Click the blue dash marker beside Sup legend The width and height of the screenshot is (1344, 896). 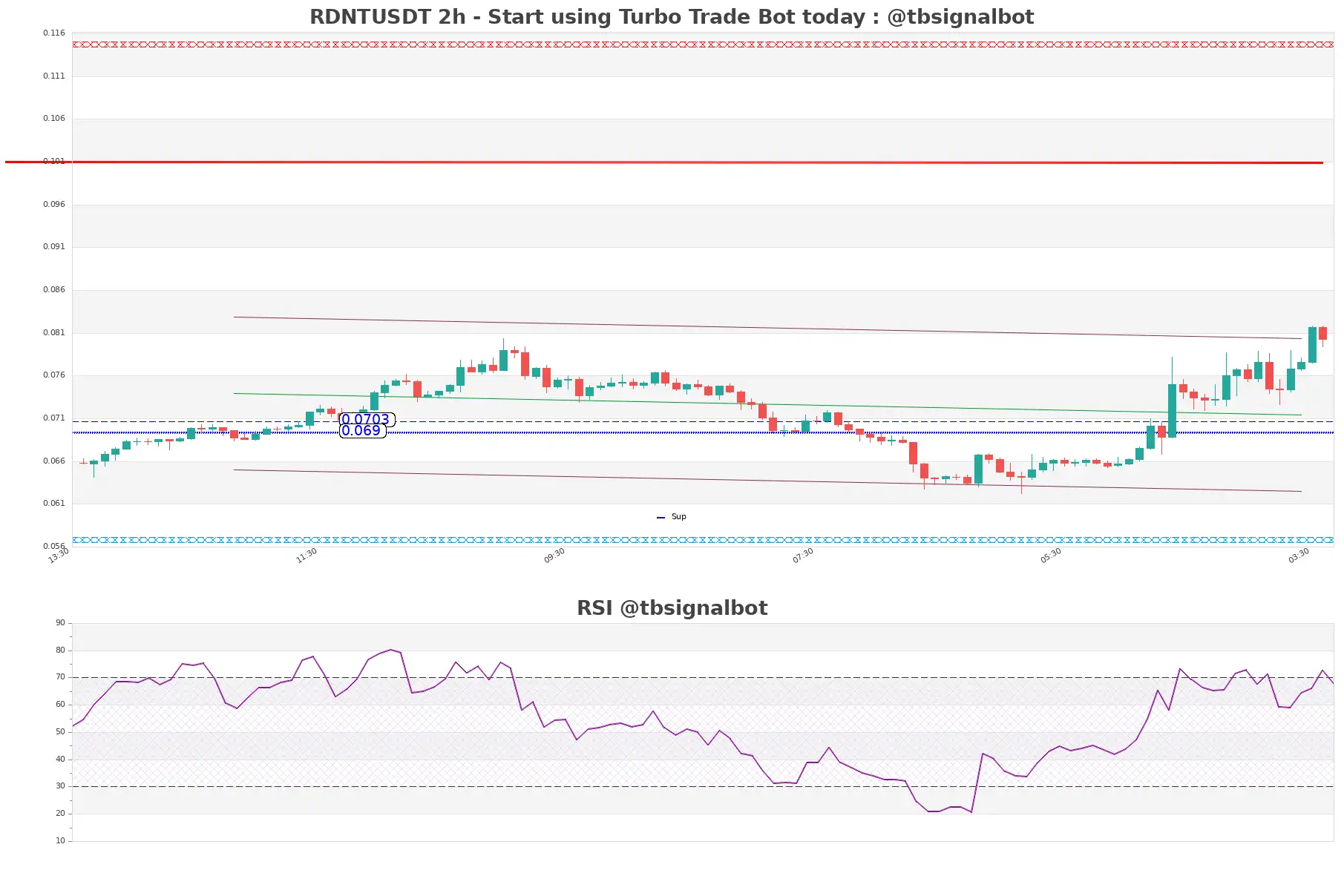661,518
